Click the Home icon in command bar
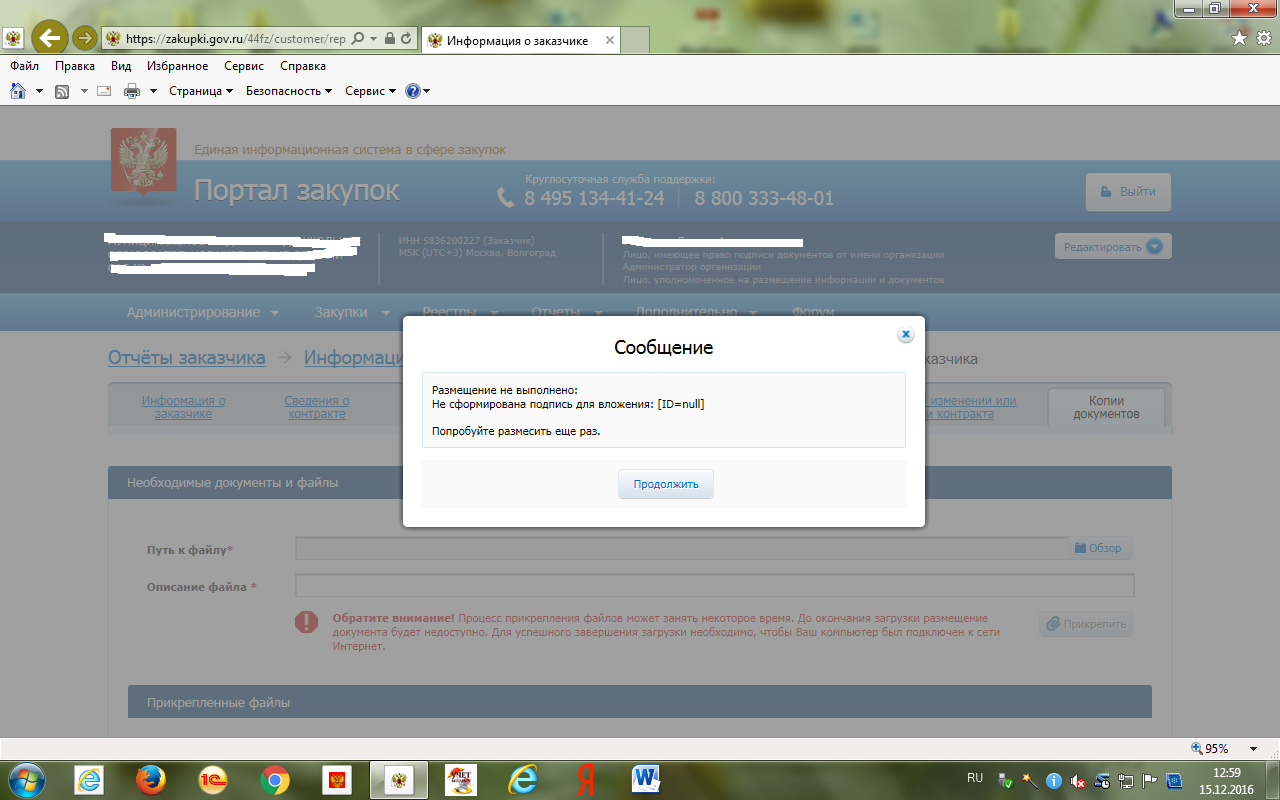Viewport: 1280px width, 800px height. pyautogui.click(x=17, y=91)
